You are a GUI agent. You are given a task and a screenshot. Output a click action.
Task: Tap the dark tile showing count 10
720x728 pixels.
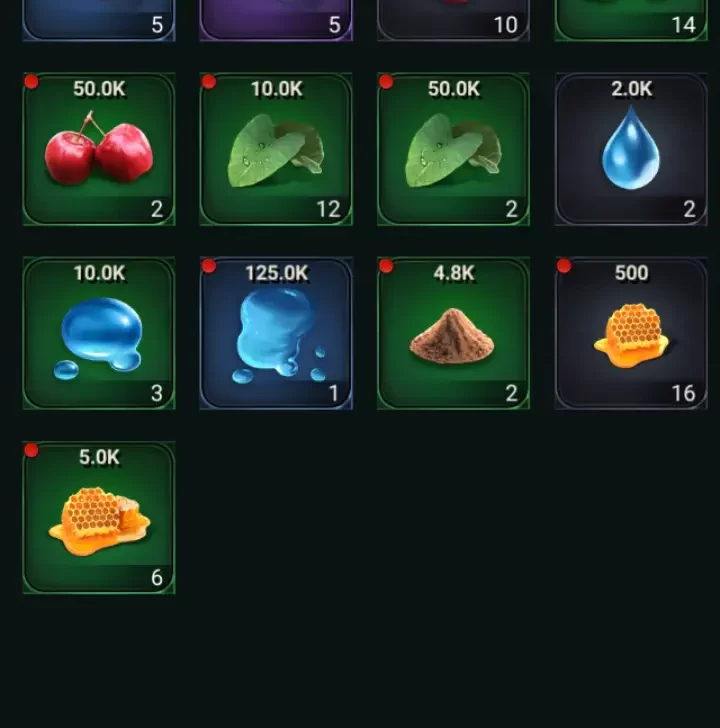[x=454, y=20]
